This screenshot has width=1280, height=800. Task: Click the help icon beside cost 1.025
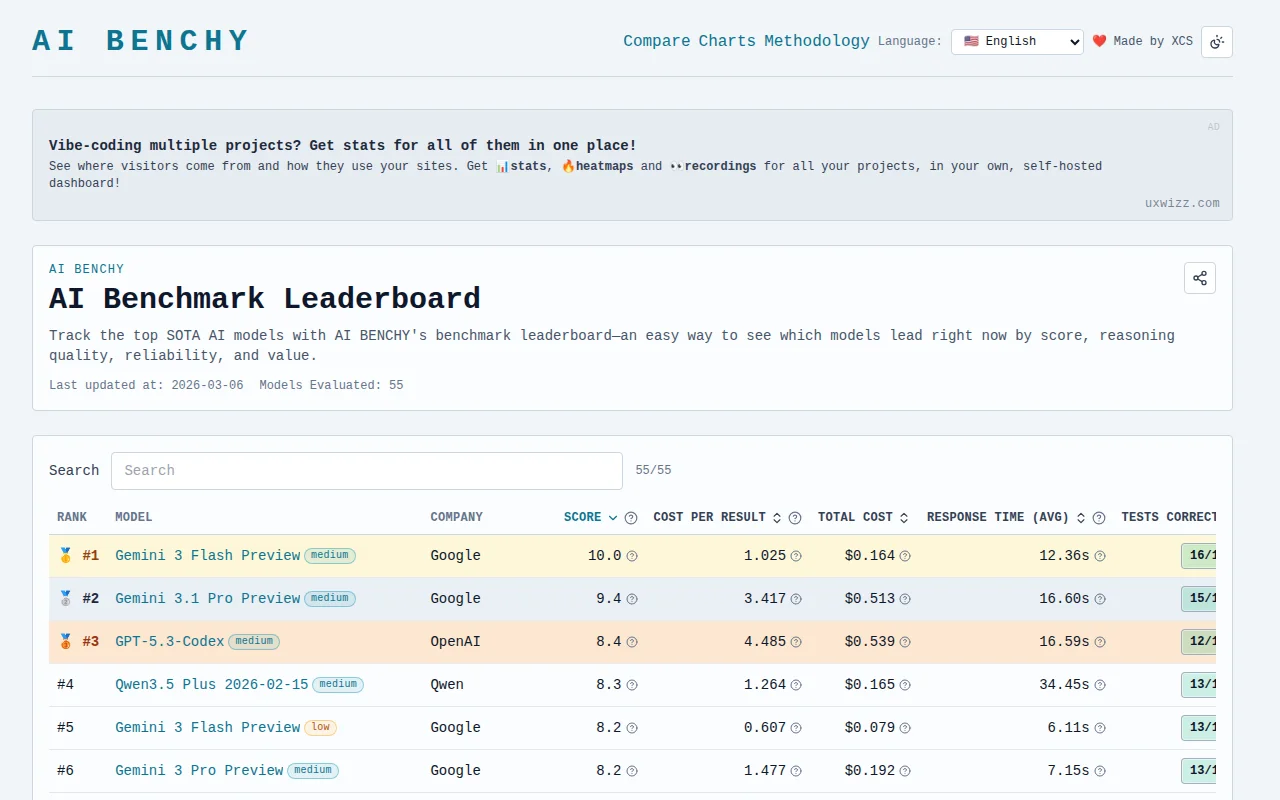(x=796, y=556)
